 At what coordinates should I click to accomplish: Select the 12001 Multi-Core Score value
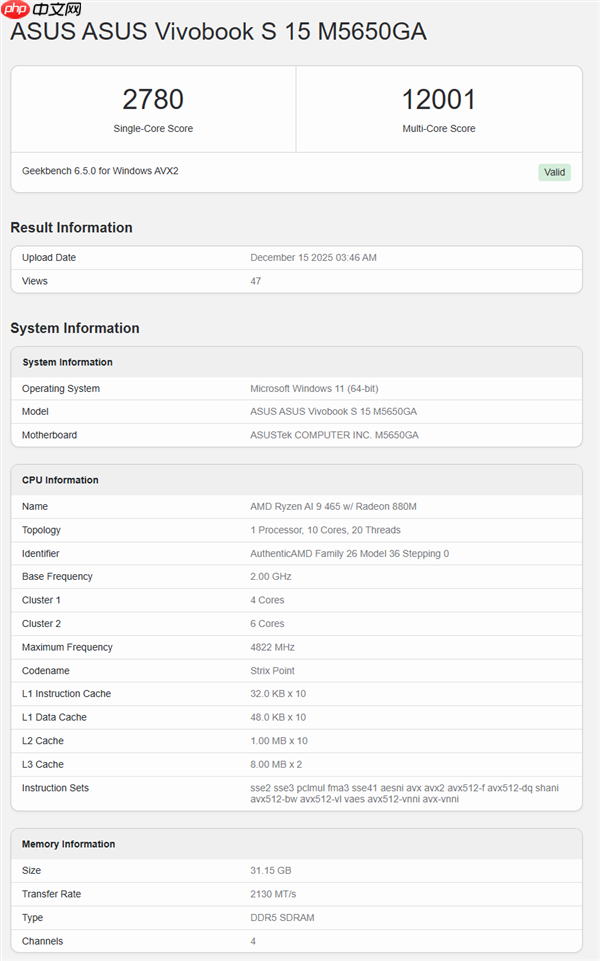click(x=438, y=100)
